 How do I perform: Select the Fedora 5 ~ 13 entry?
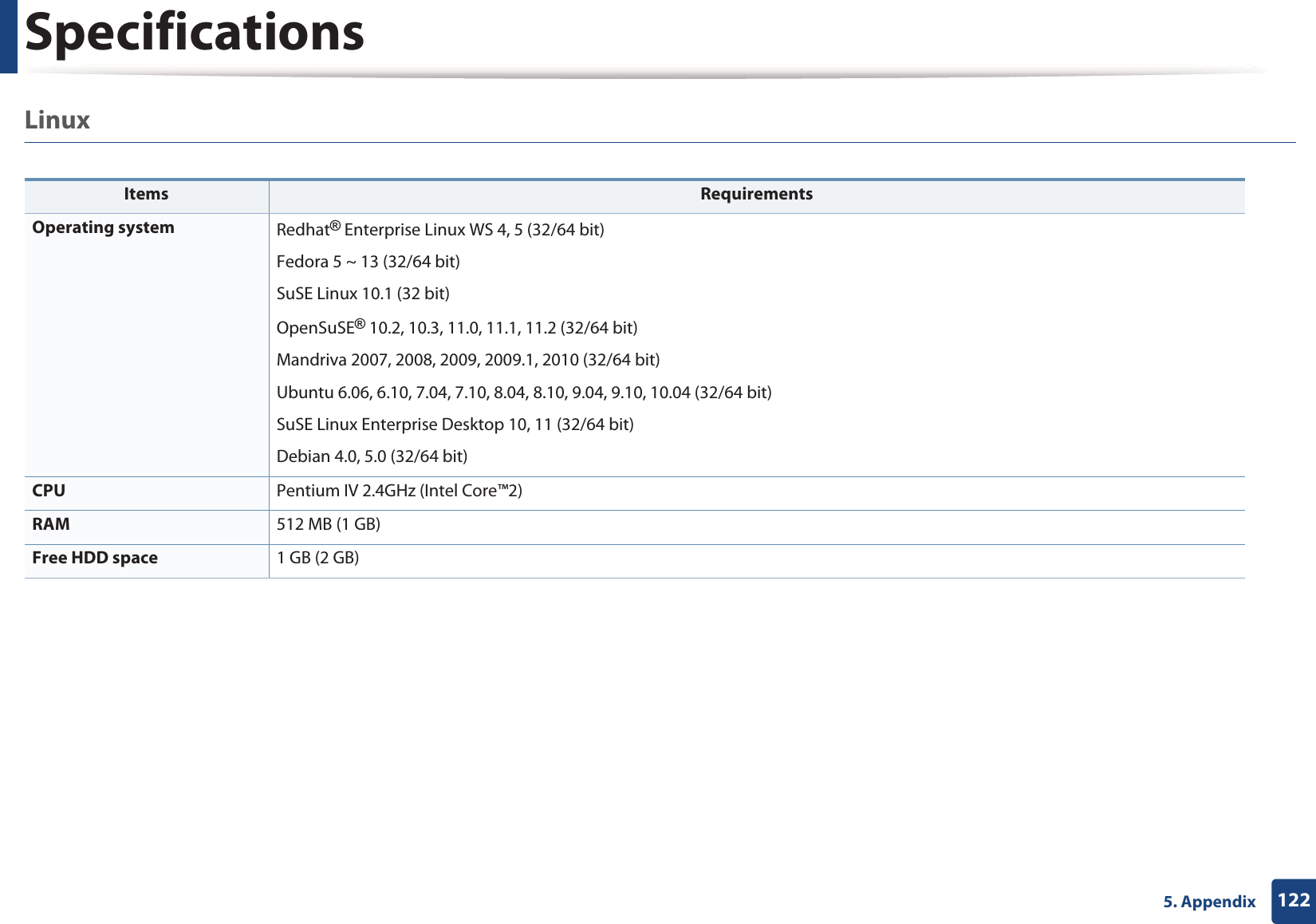(x=368, y=261)
